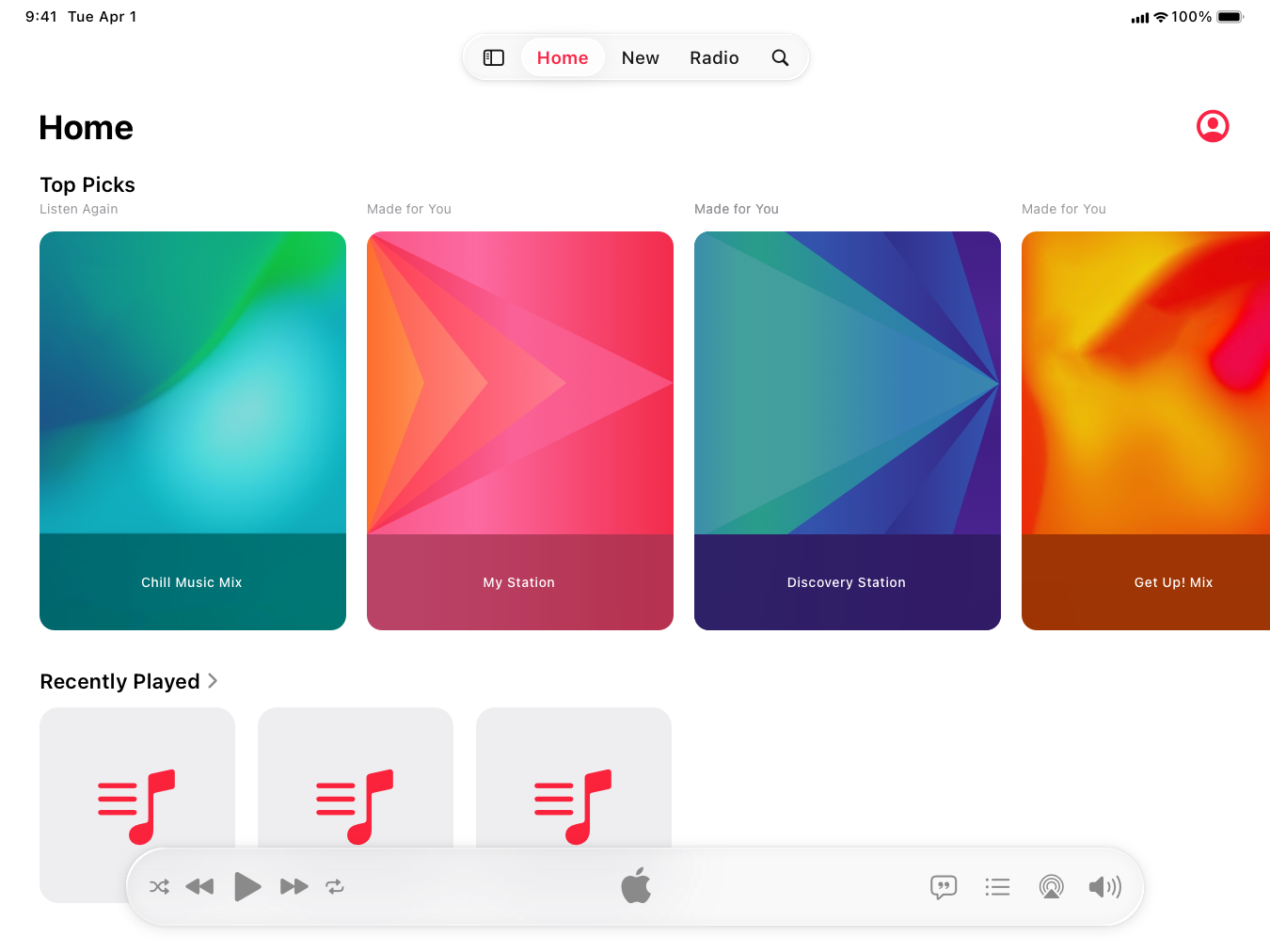Skip forward with the fast-forward control
1270x952 pixels.
point(294,886)
